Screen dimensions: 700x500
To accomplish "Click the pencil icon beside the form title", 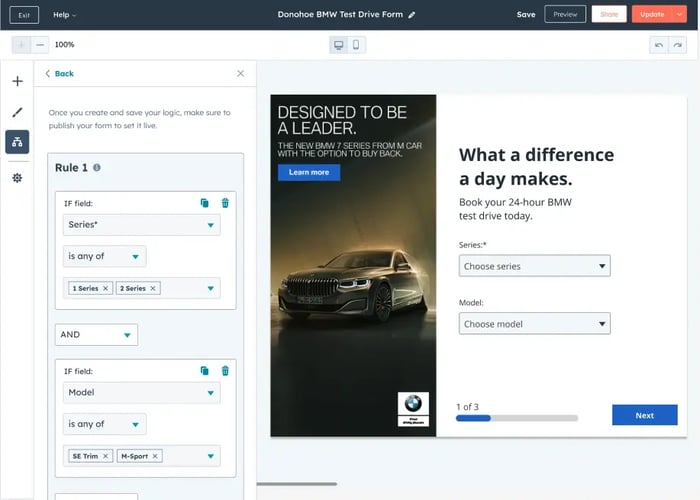I will pyautogui.click(x=412, y=15).
